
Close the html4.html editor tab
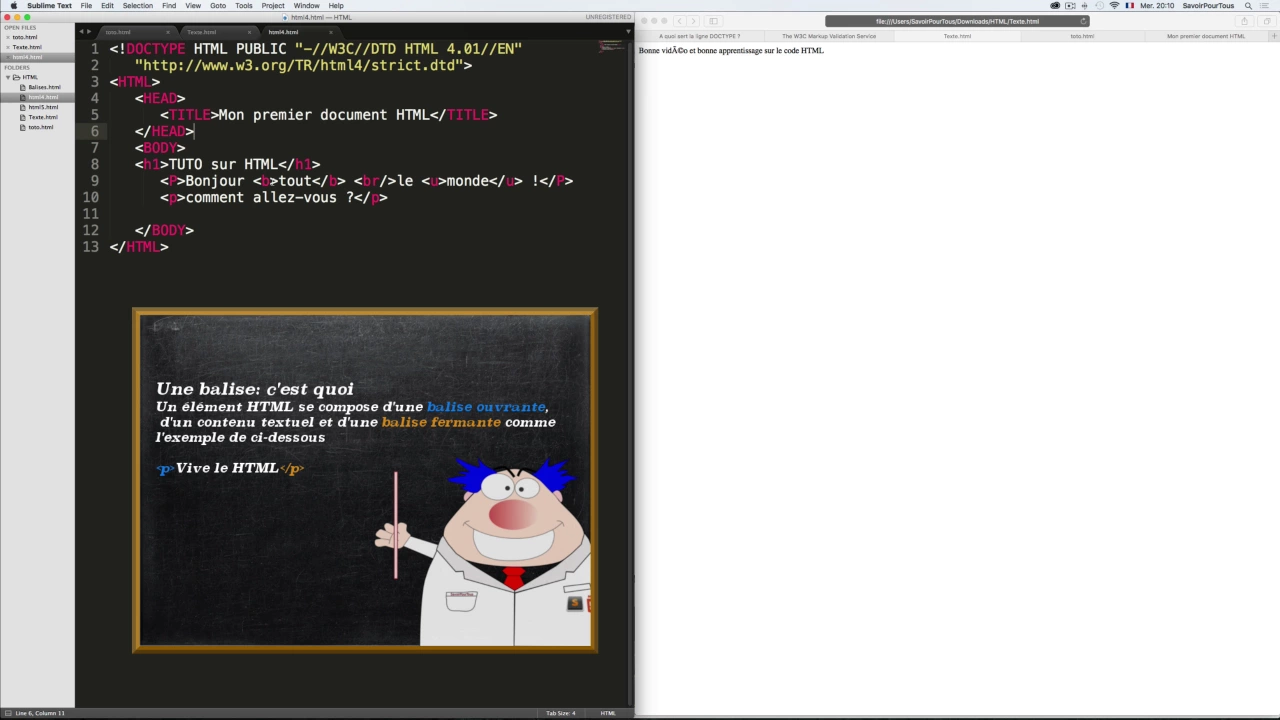click(x=331, y=32)
